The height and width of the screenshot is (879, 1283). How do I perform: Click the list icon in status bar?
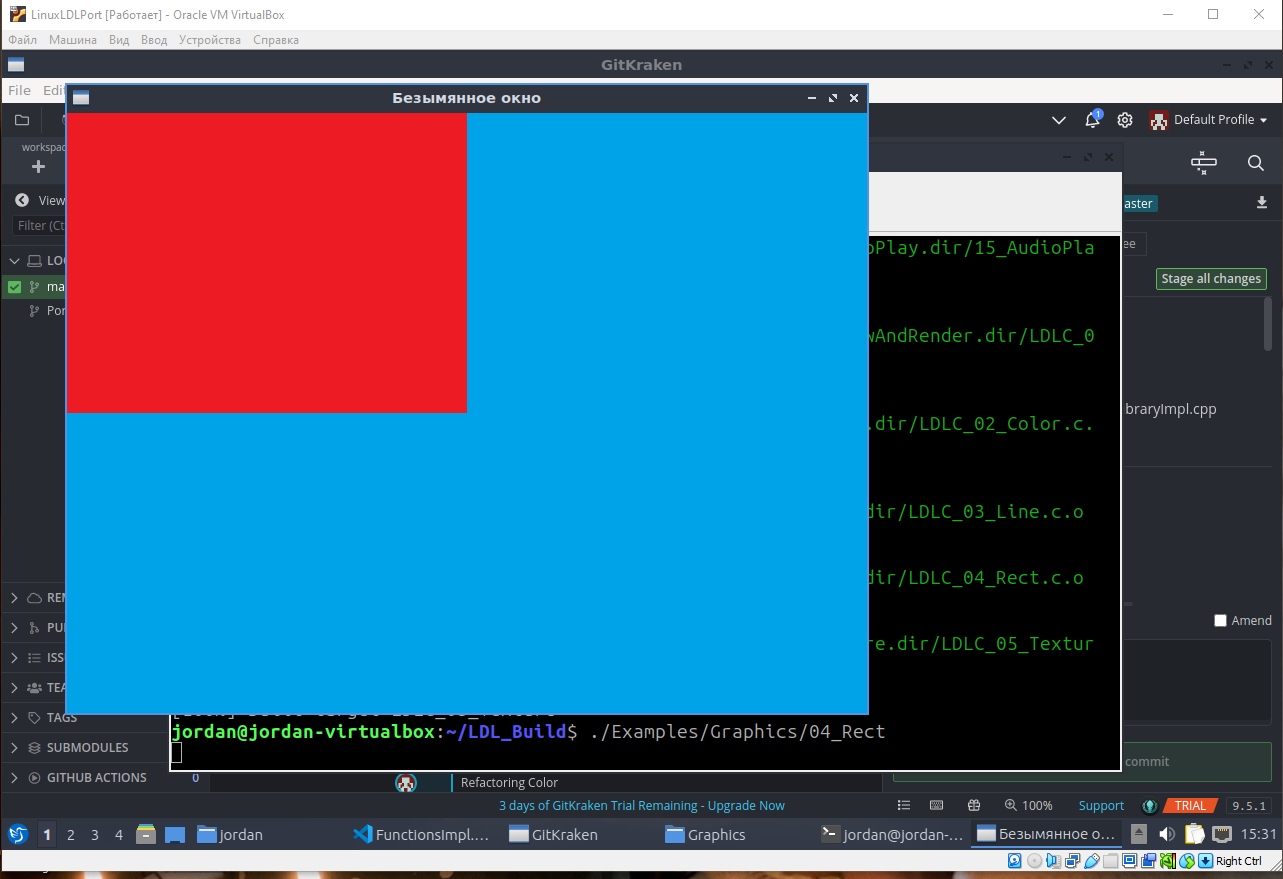pos(904,805)
